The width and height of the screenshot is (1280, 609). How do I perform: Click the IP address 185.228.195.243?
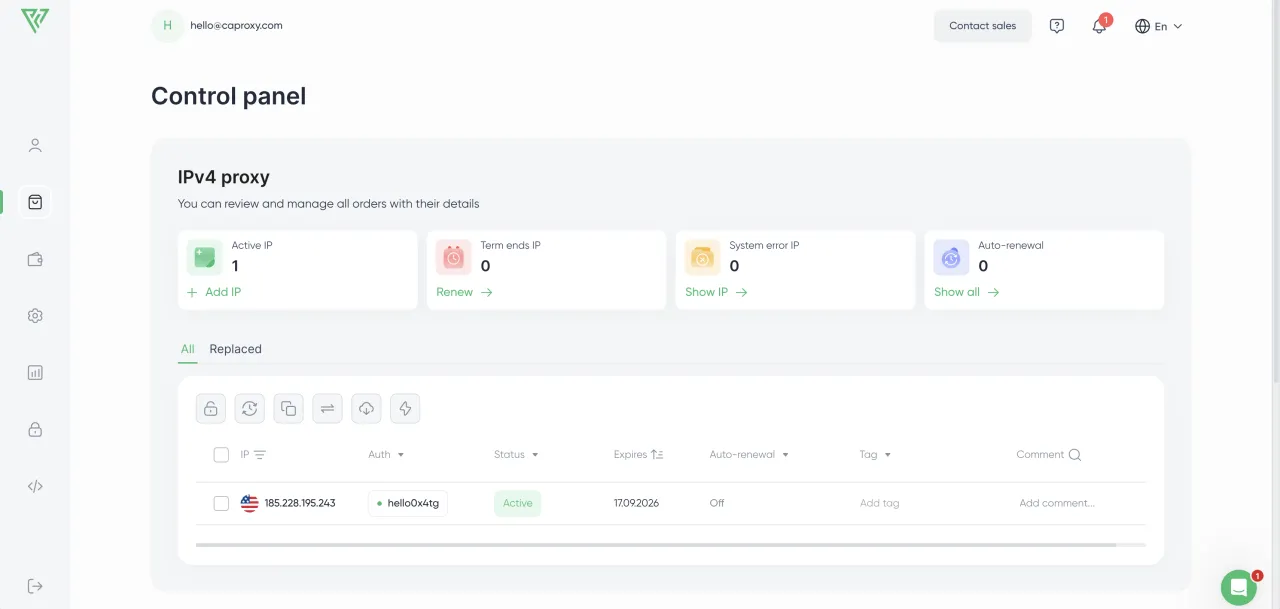(300, 503)
